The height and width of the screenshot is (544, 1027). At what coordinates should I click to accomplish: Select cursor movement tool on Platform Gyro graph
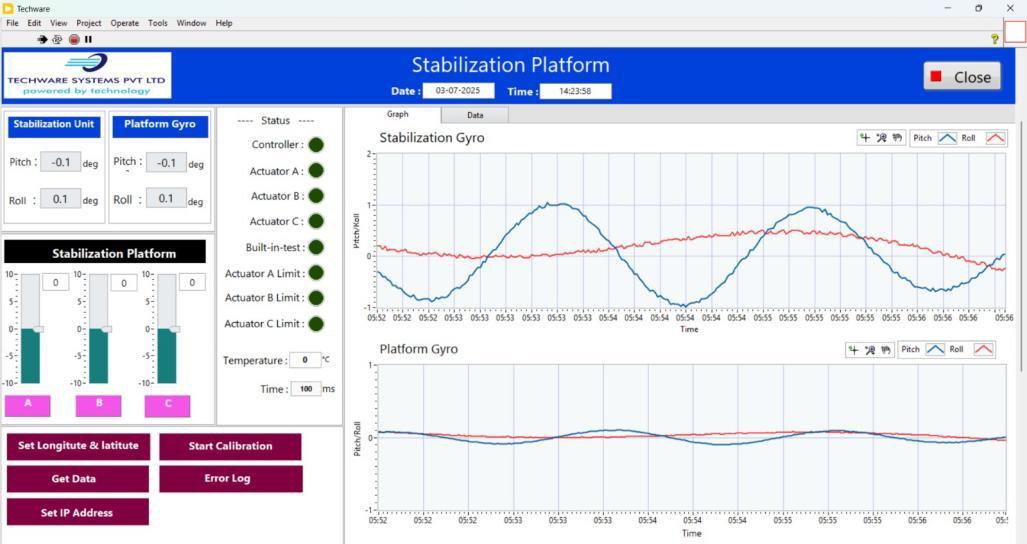pos(853,350)
